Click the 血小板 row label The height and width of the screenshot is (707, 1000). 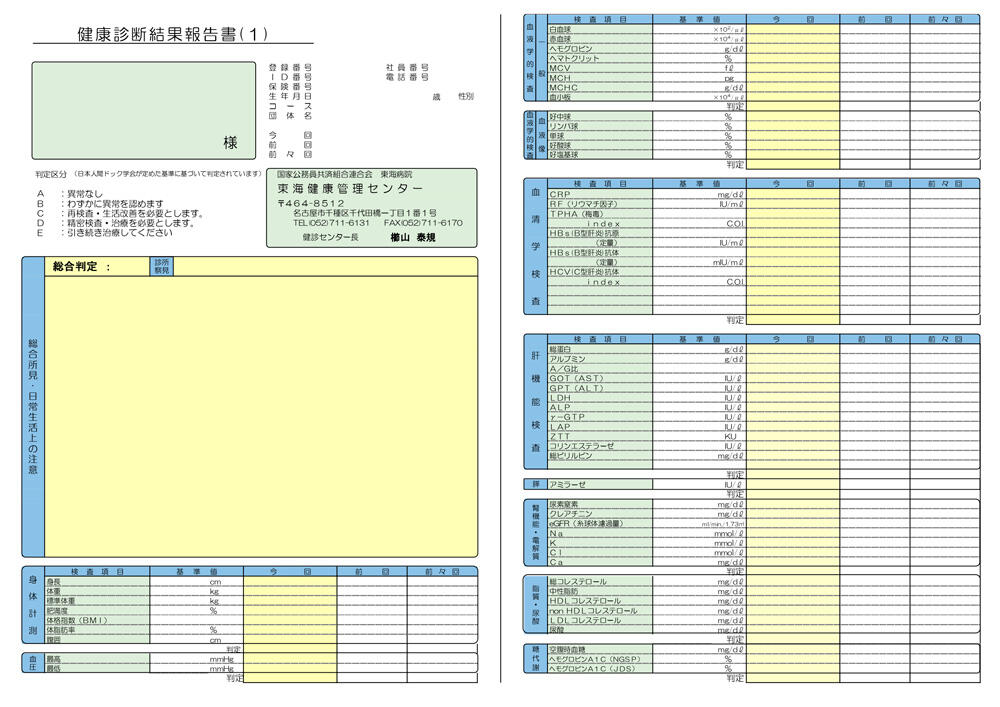pos(560,98)
